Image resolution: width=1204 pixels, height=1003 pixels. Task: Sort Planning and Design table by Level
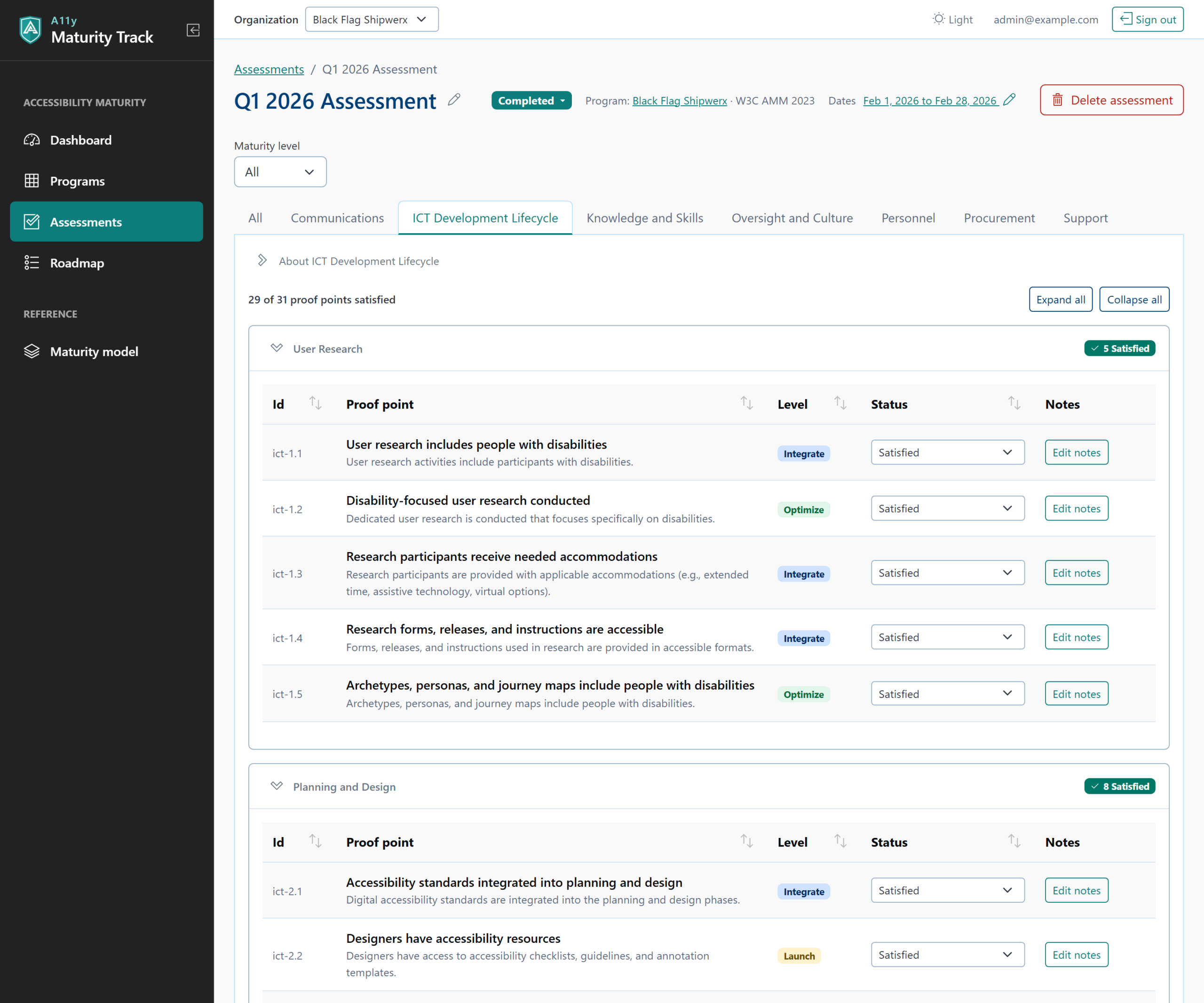pos(840,841)
